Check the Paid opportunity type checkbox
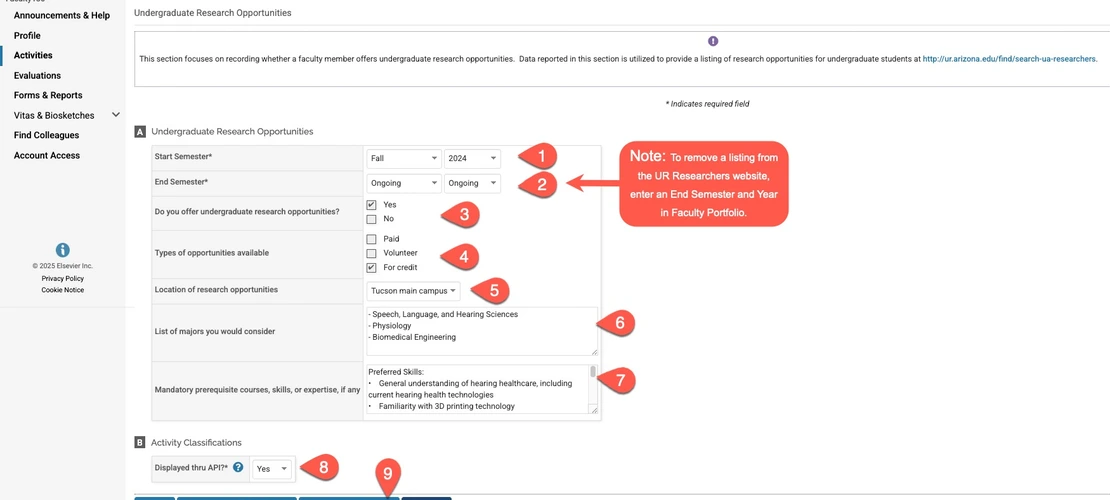Viewport: 1110px width, 500px height. click(371, 239)
